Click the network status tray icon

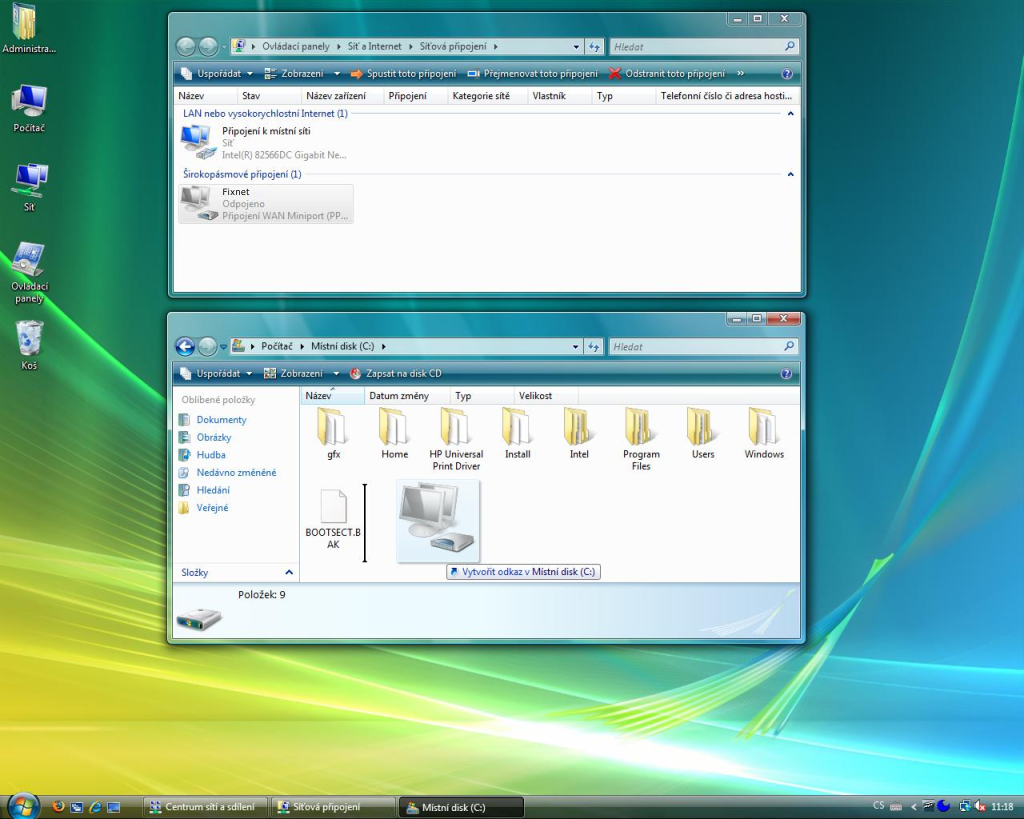click(x=964, y=807)
